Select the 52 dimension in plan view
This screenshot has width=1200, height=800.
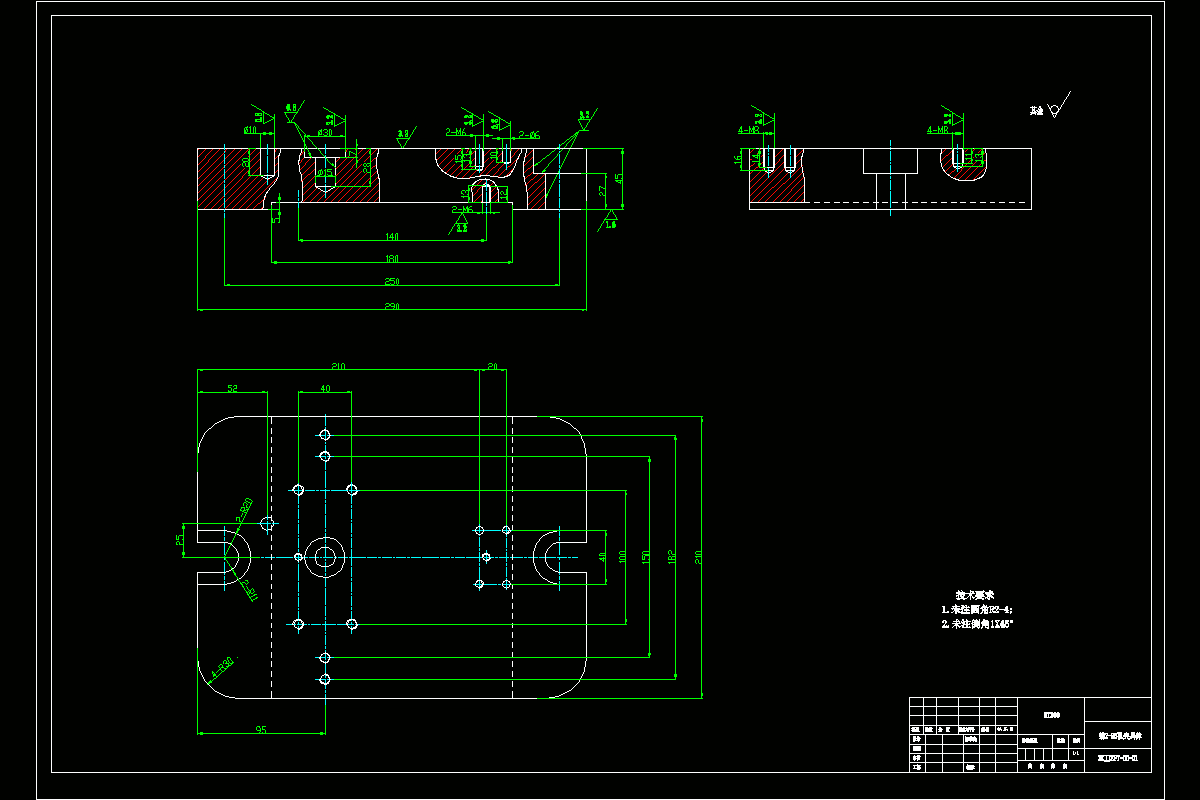tap(232, 388)
